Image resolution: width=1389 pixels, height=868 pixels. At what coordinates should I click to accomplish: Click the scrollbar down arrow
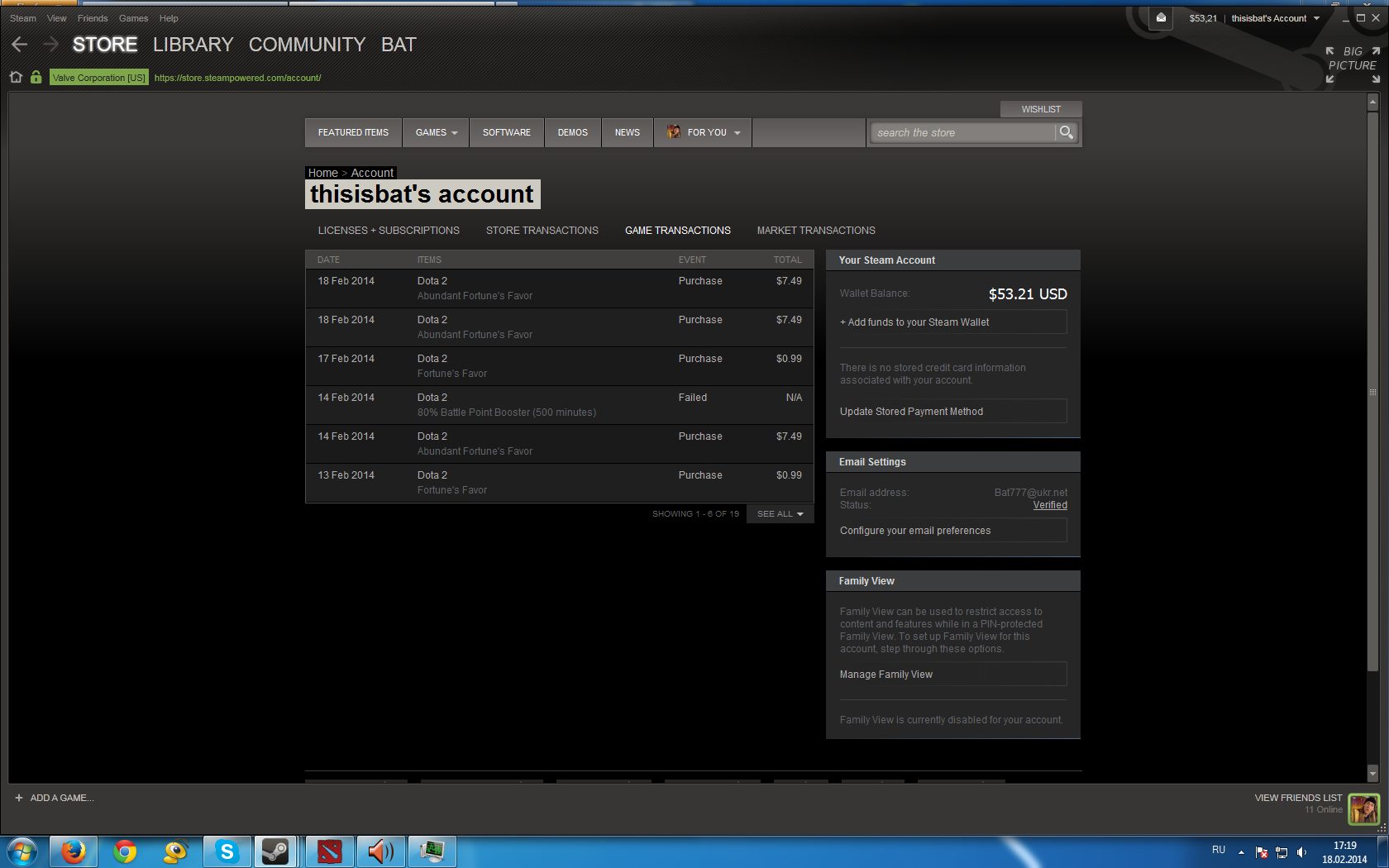click(1372, 775)
